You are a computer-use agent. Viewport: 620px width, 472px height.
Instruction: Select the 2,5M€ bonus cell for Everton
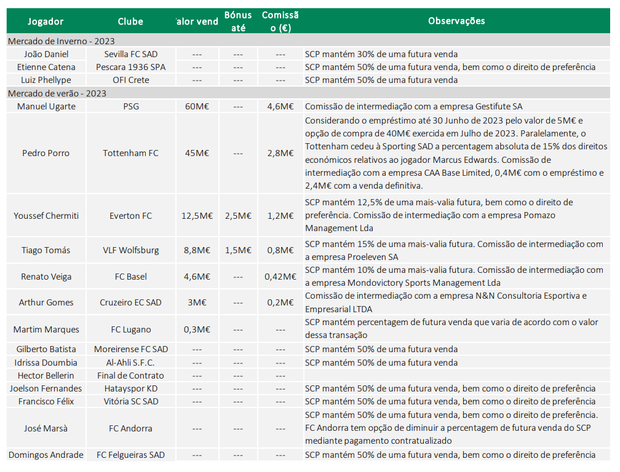point(238,215)
